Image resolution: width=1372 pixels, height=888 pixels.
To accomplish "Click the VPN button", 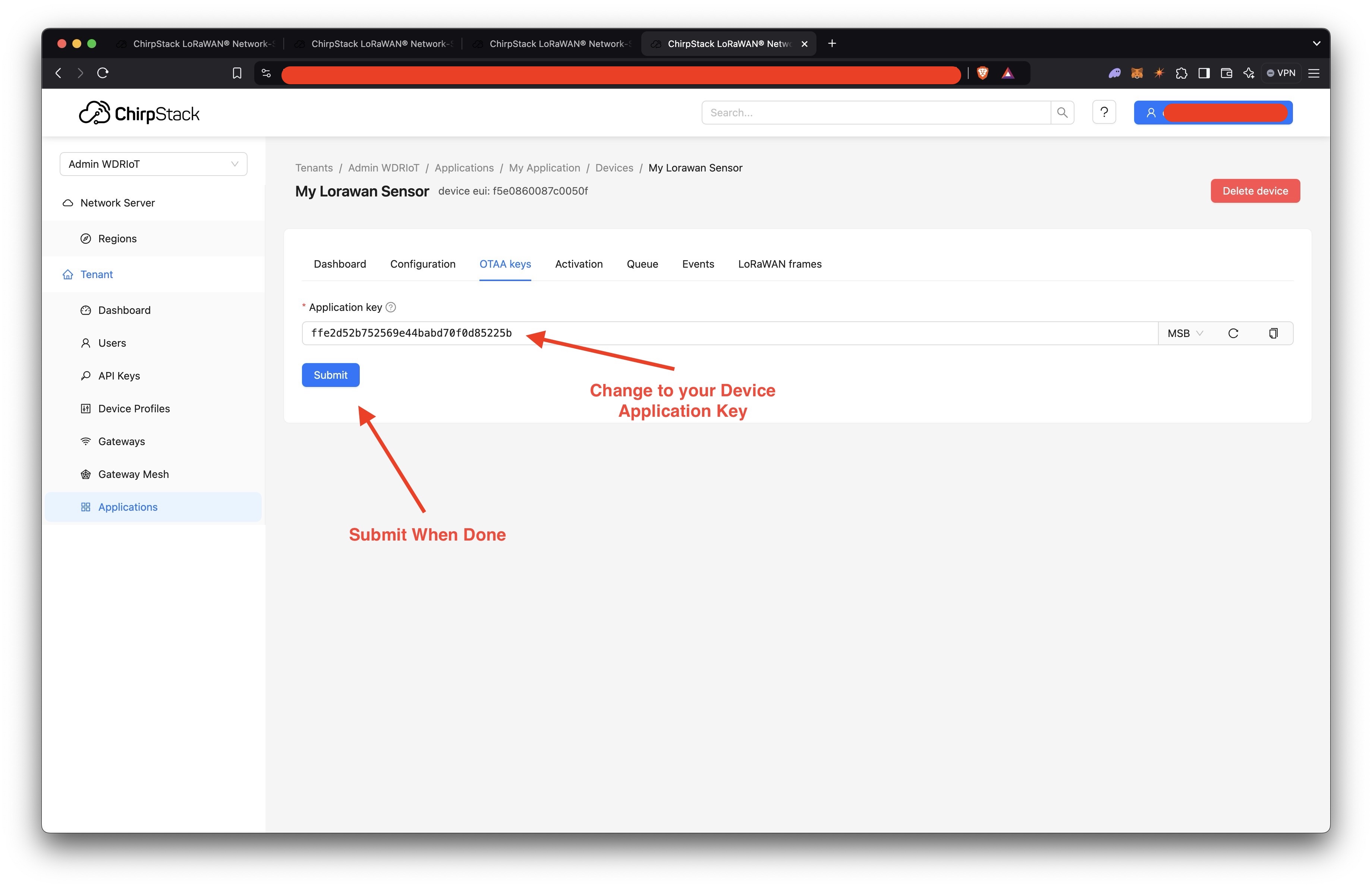I will (1281, 73).
